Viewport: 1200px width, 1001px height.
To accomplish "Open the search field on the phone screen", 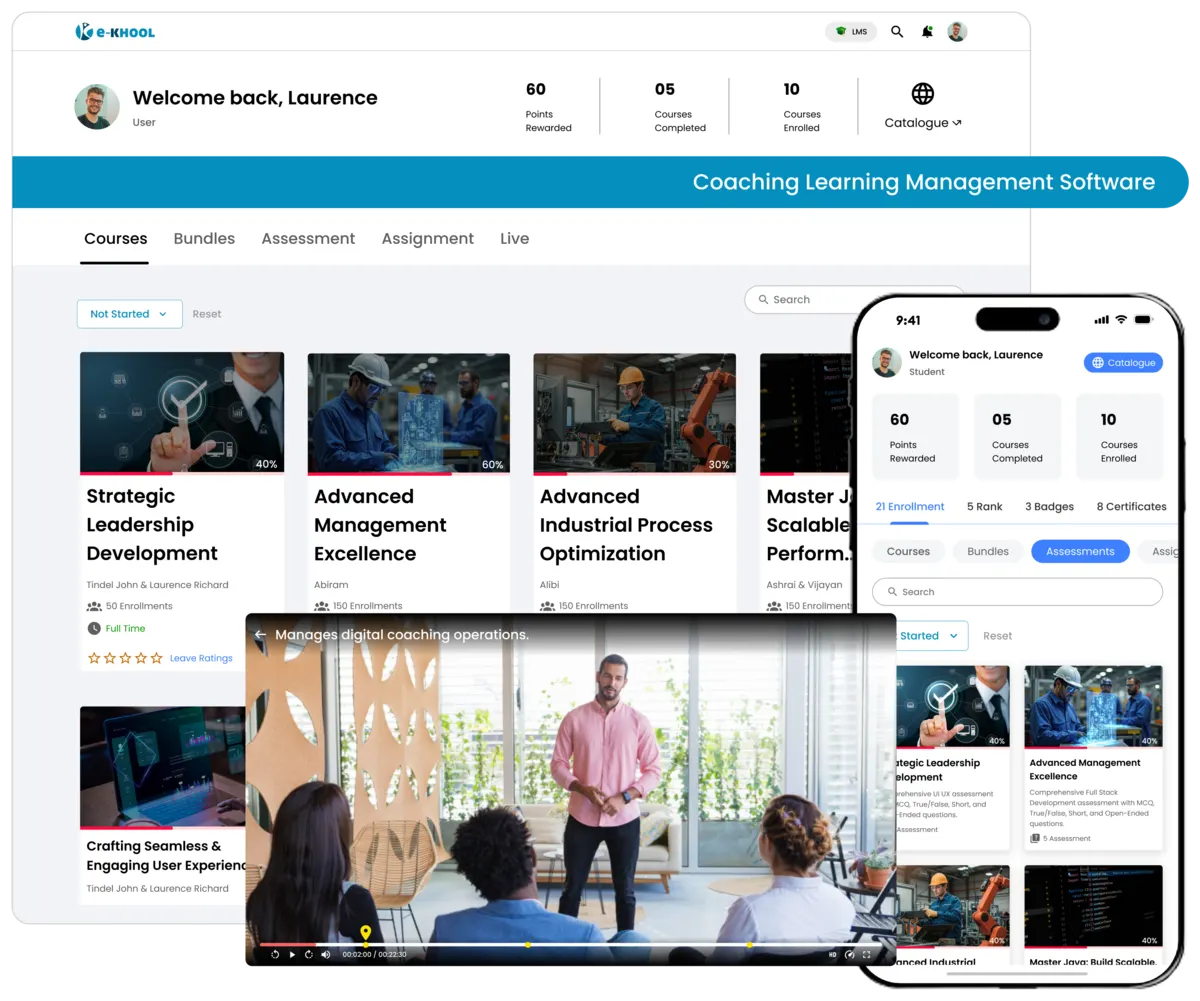I will coord(1017,592).
